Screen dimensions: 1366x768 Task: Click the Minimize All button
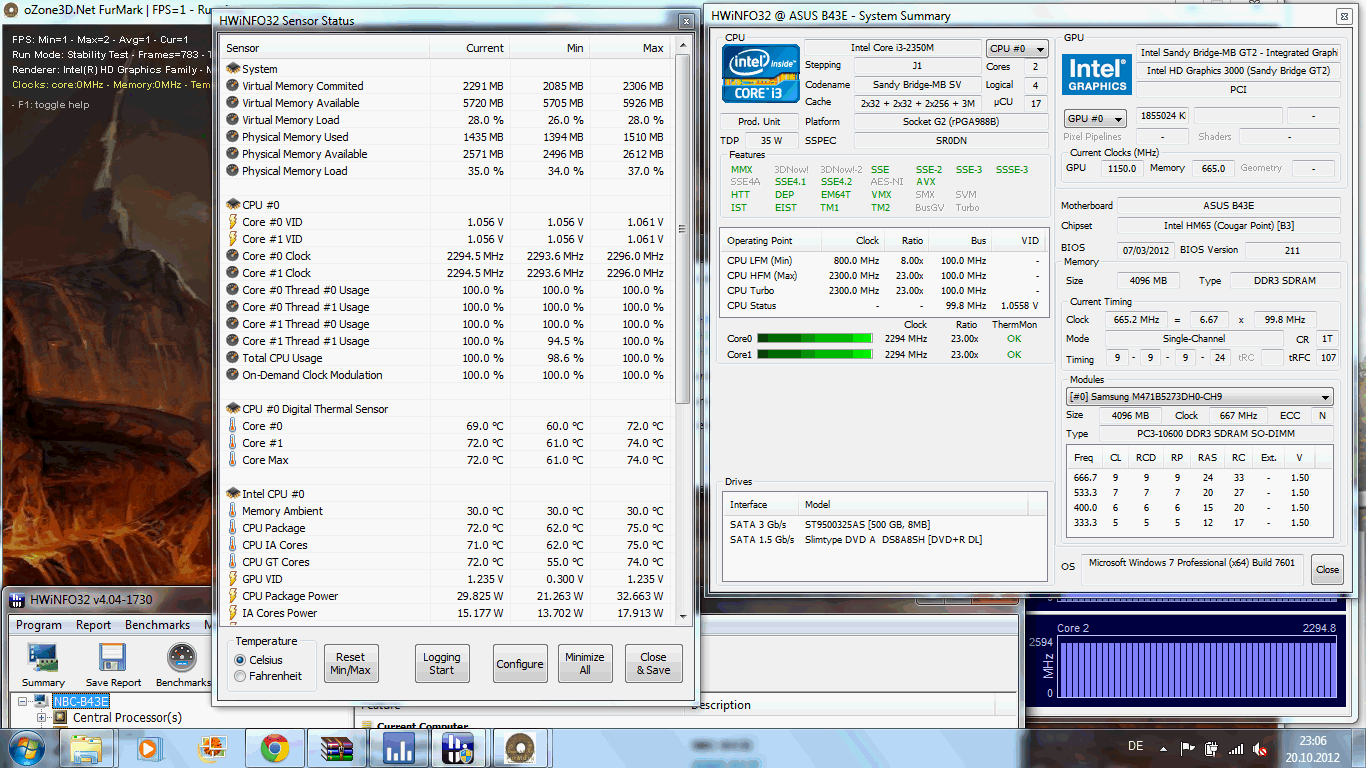585,663
